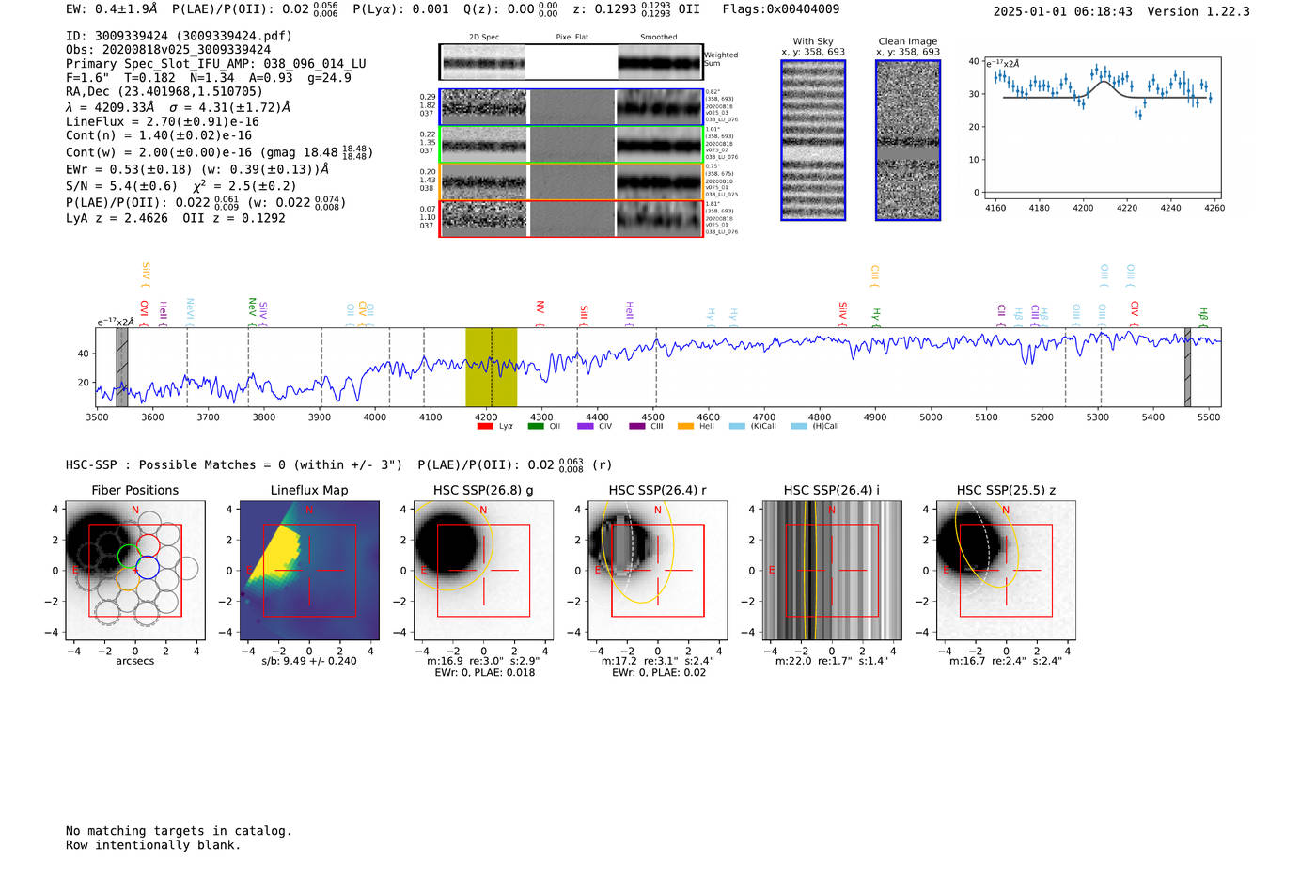The image size is (1316, 896).
Task: Select the HSC SSP(26.4) r image
Action: (x=658, y=571)
